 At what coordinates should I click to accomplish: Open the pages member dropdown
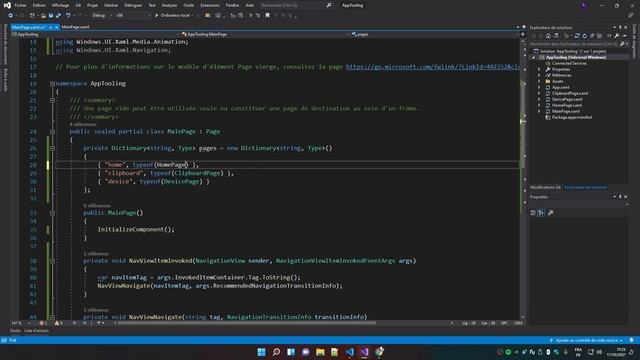pos(435,34)
